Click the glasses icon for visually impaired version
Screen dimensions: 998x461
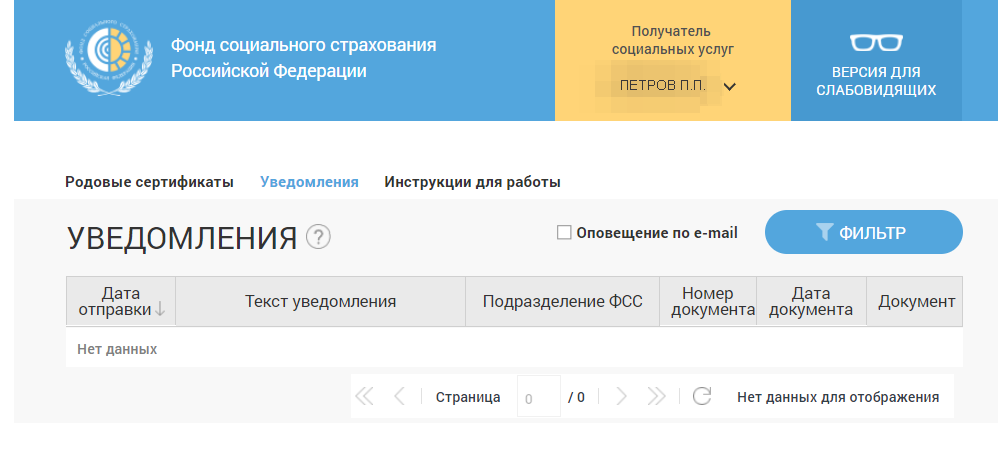(876, 43)
